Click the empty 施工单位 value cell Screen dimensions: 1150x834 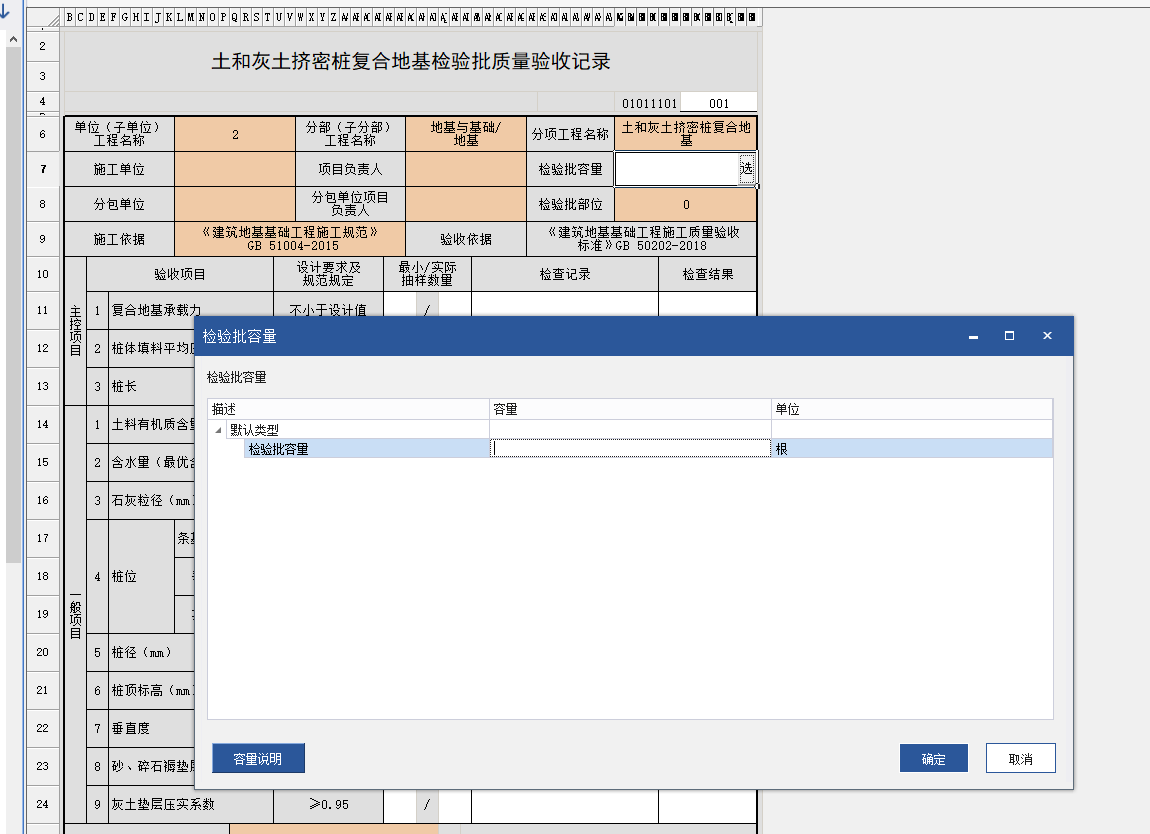pyautogui.click(x=235, y=169)
